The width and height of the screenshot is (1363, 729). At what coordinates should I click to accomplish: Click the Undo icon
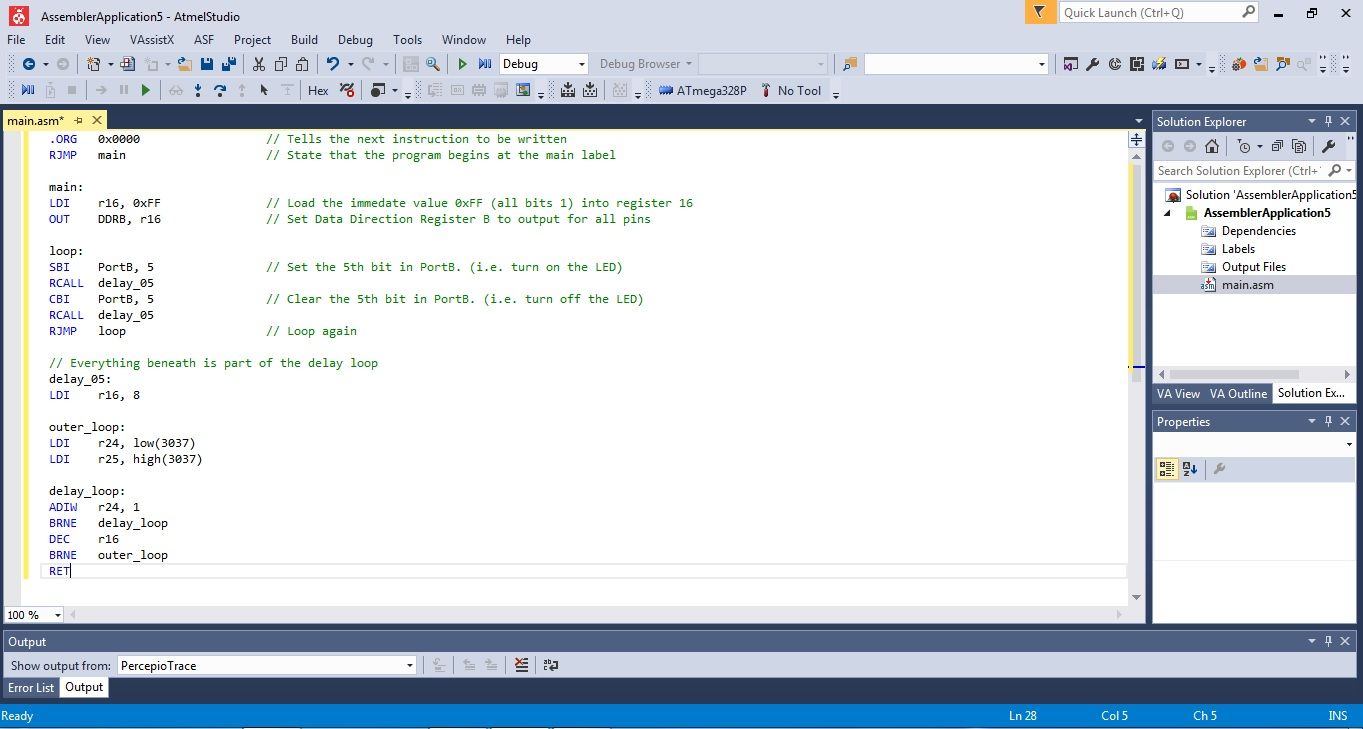(332, 63)
